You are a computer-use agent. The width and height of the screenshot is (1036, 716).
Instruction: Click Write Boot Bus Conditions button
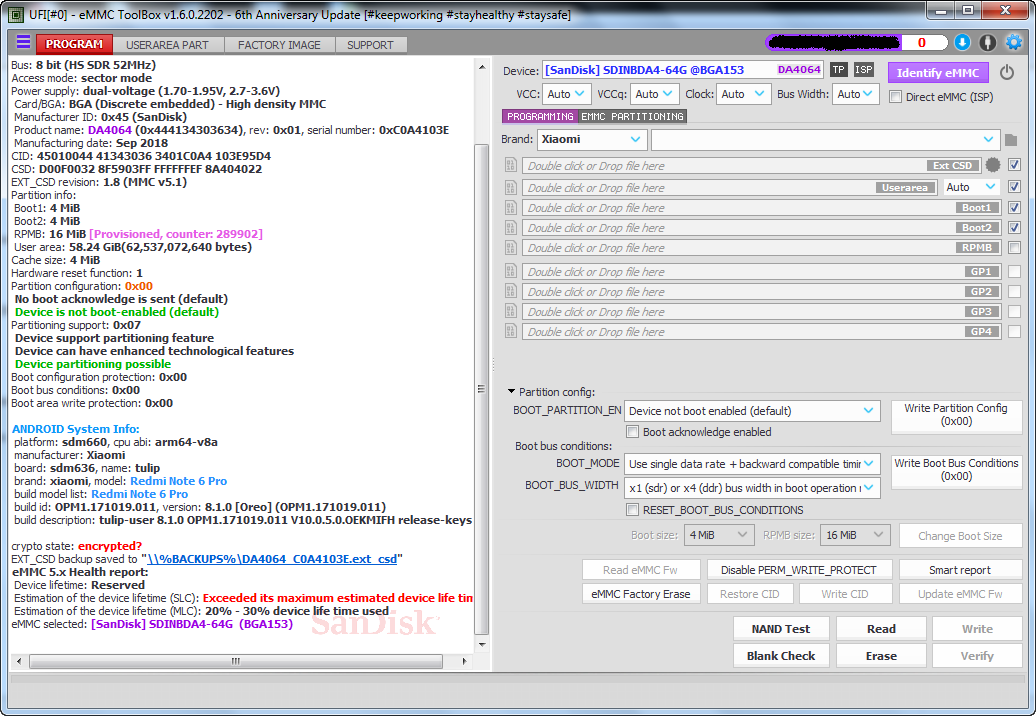[x=956, y=470]
